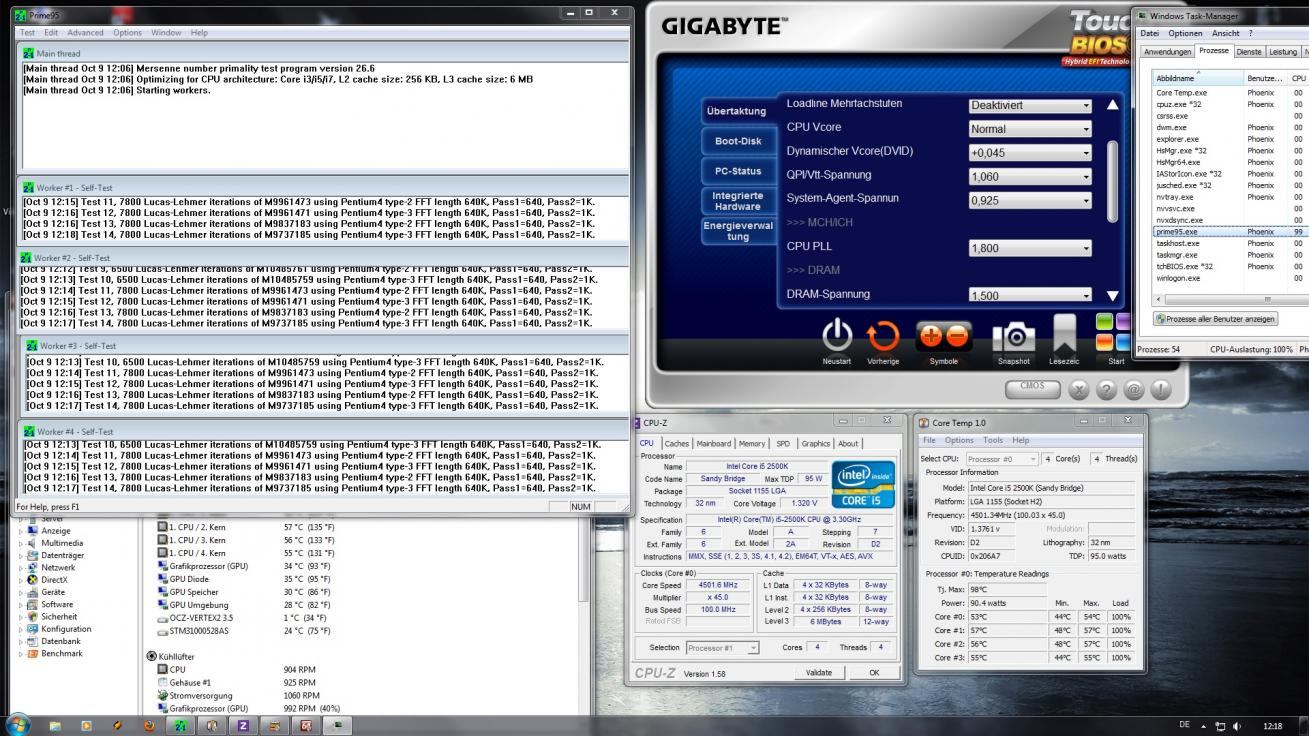
Task: Switch to the Memory tab in CPU-Z
Action: click(x=752, y=443)
